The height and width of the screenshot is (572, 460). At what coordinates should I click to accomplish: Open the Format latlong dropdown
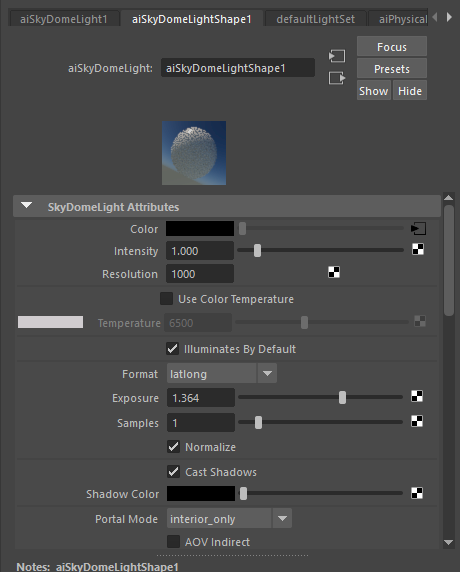[x=222, y=374]
